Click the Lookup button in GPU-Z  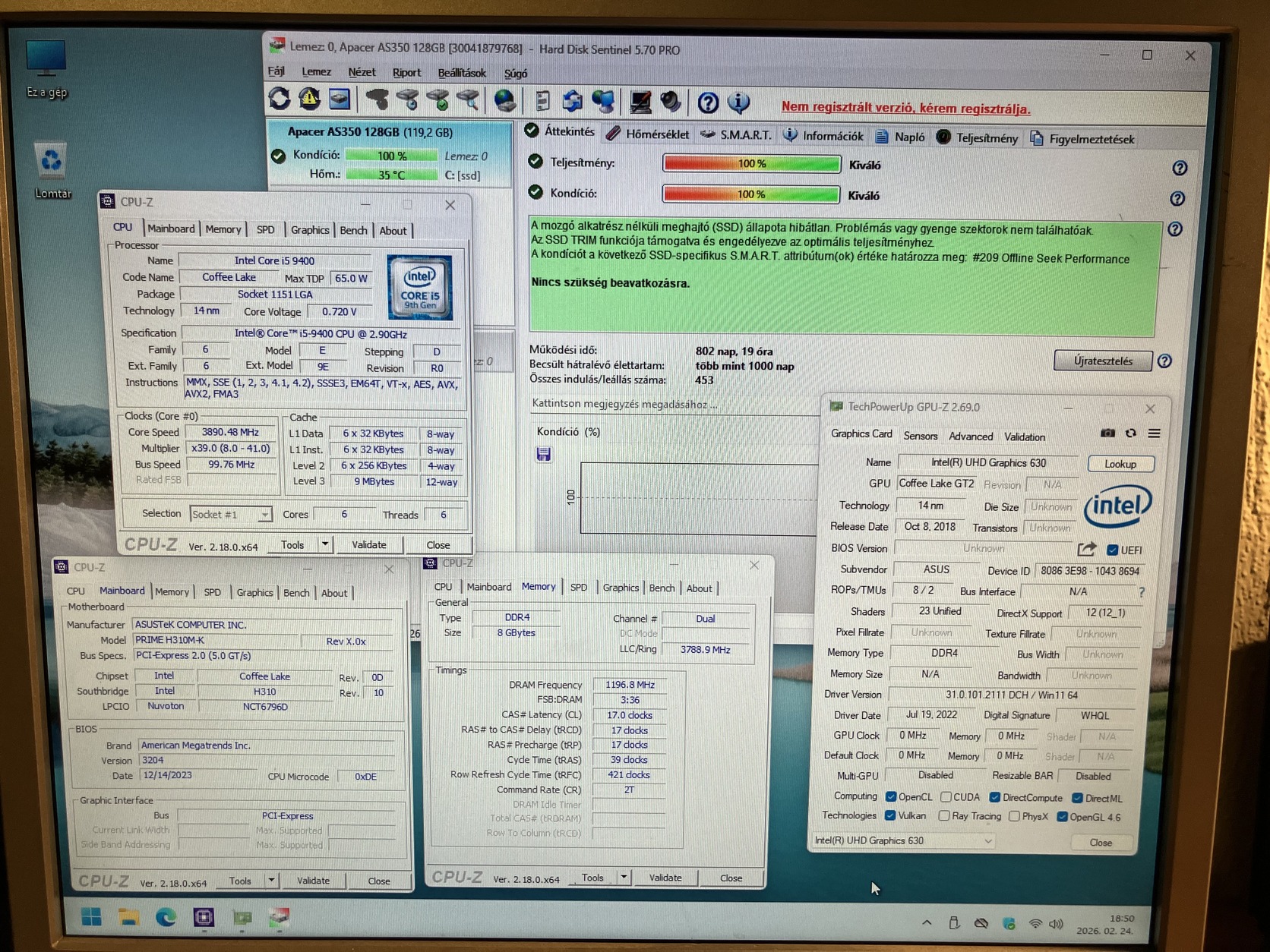(x=1120, y=464)
